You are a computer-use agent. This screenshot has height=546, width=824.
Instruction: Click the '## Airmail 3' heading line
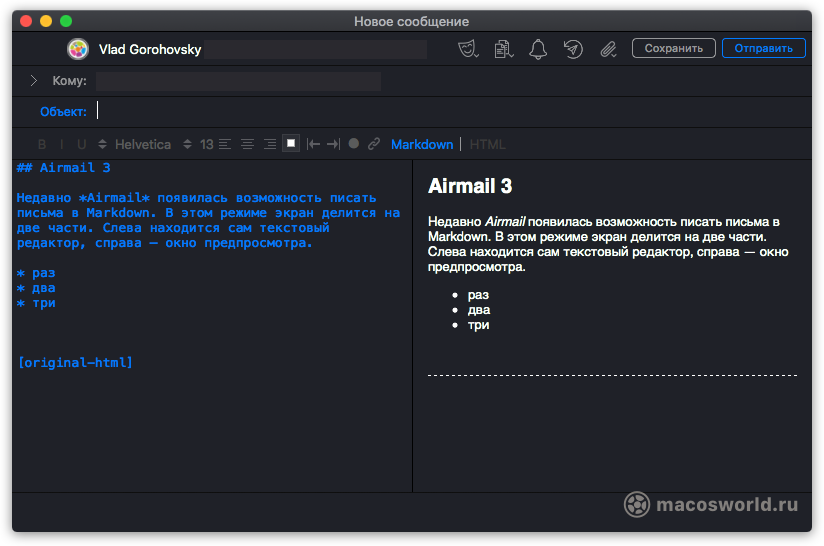click(64, 168)
